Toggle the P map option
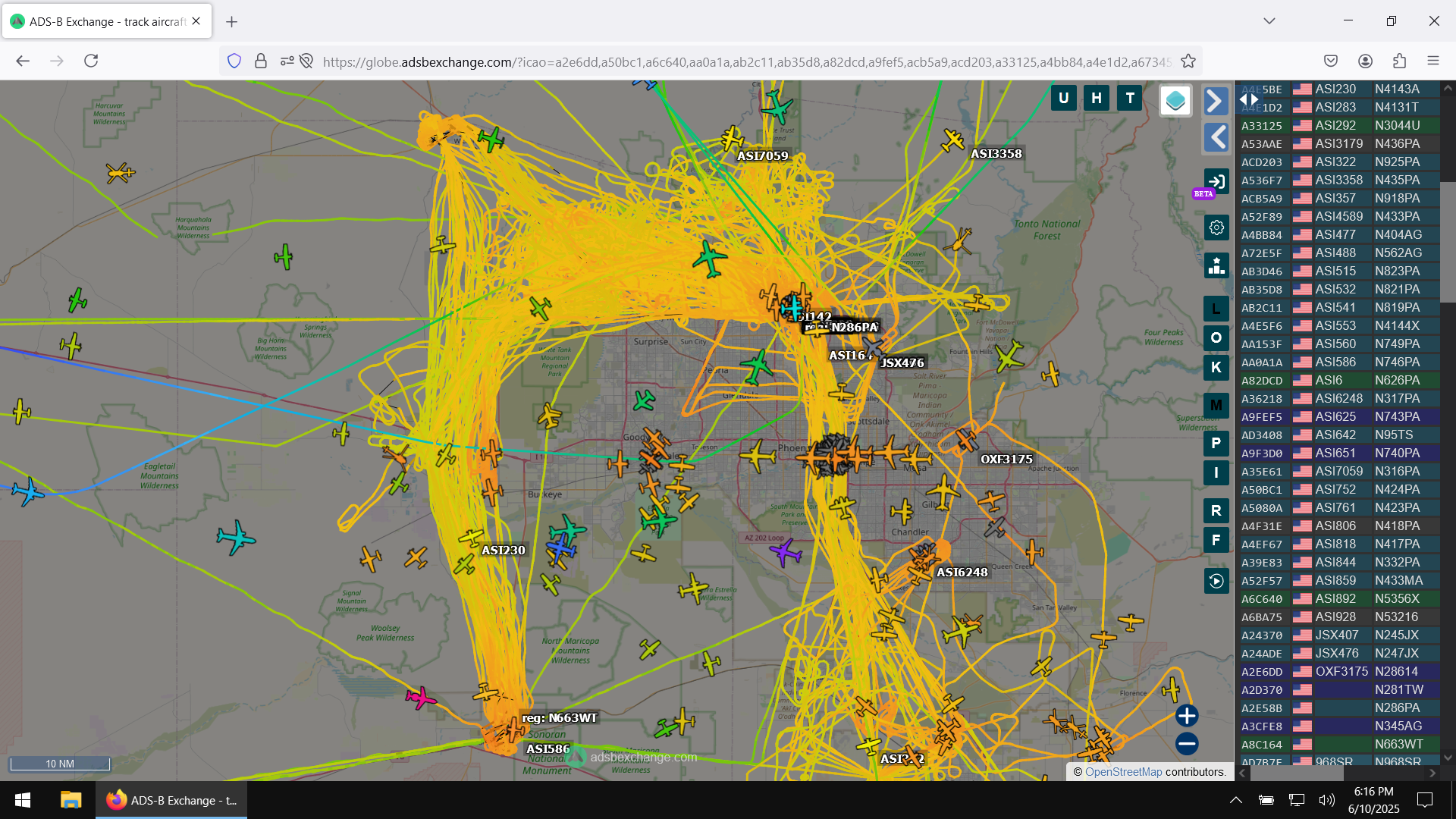This screenshot has width=1456, height=819. (x=1216, y=443)
